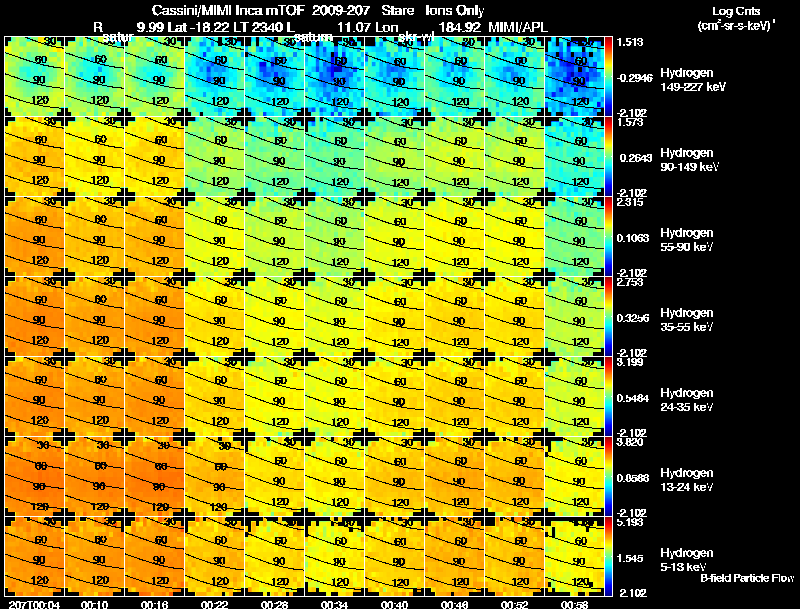Click the 'Cassini/MIMI Inca mTOF' title text

228,10
